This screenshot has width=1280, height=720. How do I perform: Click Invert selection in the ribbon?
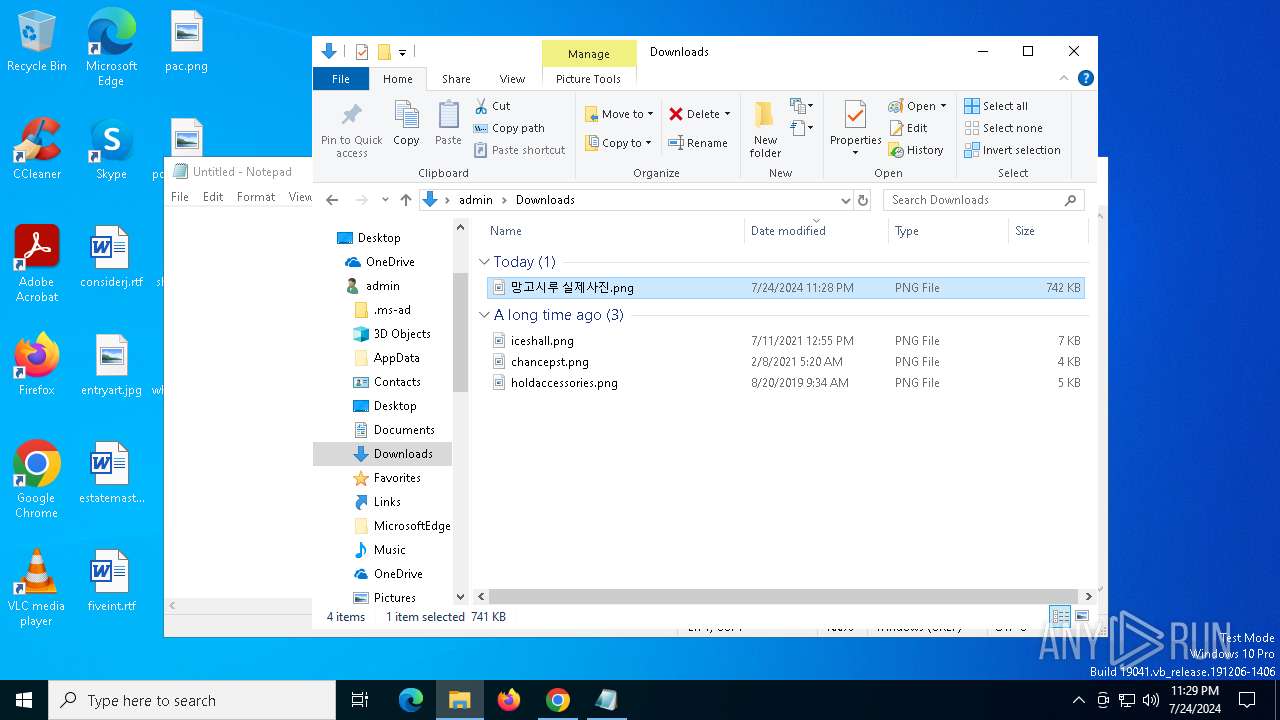pyautogui.click(x=1012, y=150)
